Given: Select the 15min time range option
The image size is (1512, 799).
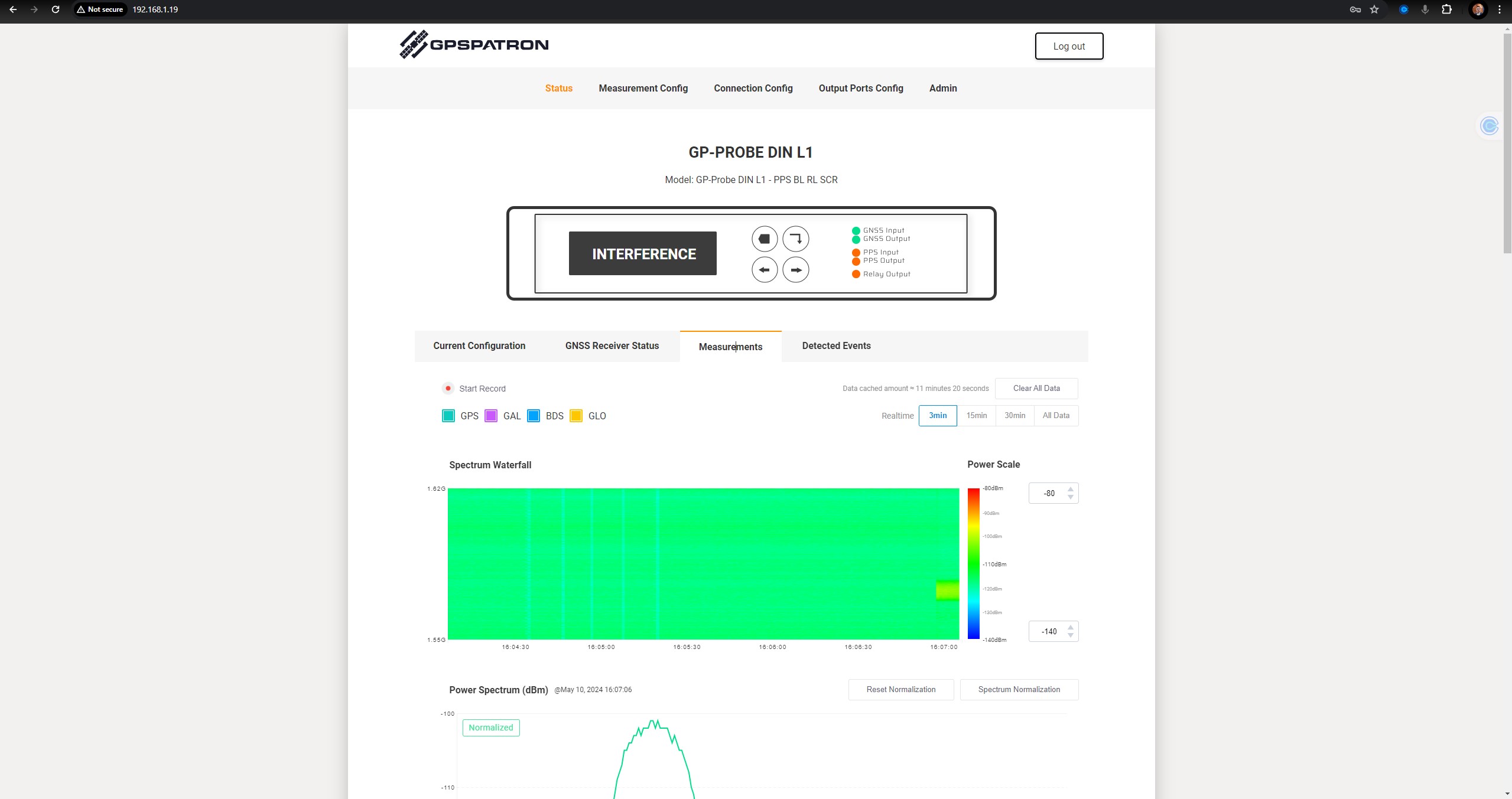Looking at the screenshot, I should (976, 415).
